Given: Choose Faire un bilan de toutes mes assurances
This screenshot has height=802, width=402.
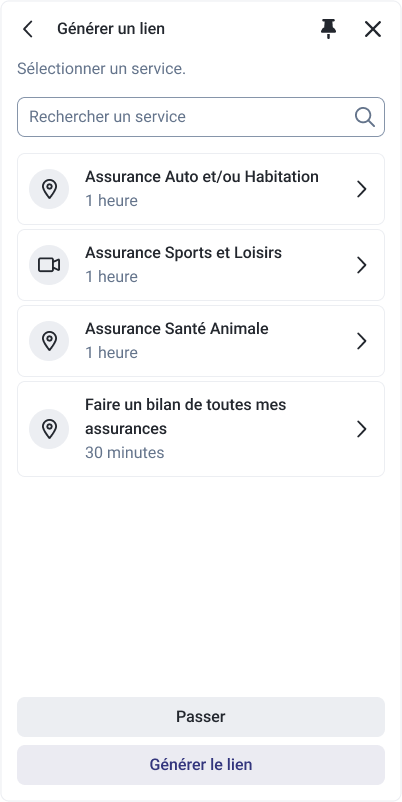Looking at the screenshot, I should point(201,429).
